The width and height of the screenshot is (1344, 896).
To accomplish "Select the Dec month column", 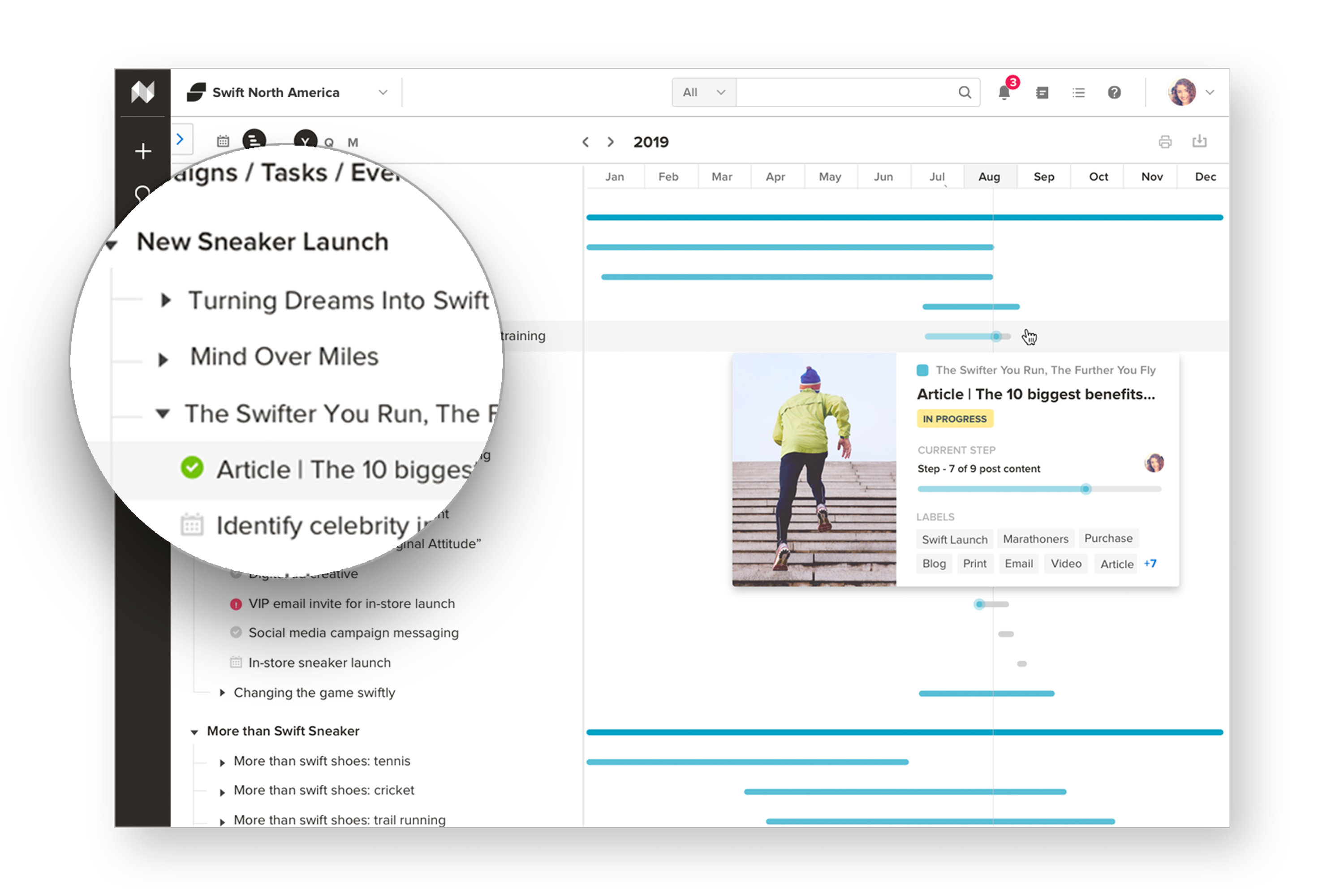I will (1205, 177).
